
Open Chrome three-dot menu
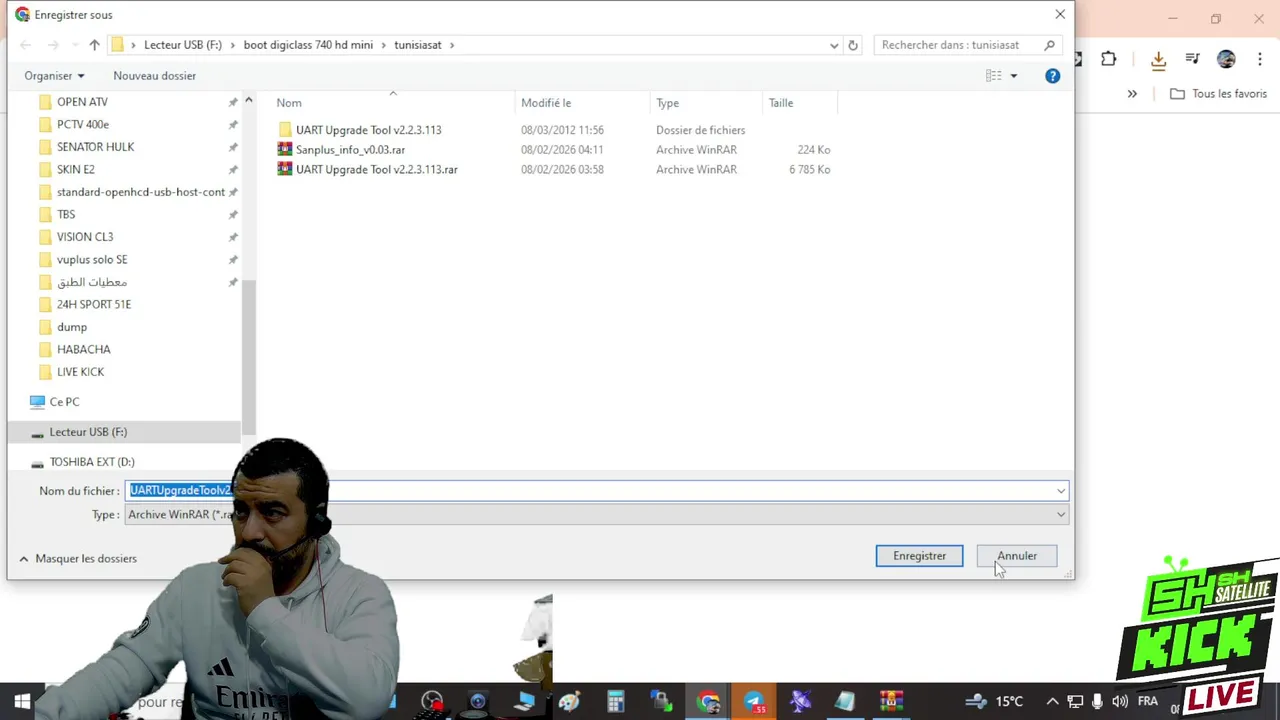coord(1260,59)
